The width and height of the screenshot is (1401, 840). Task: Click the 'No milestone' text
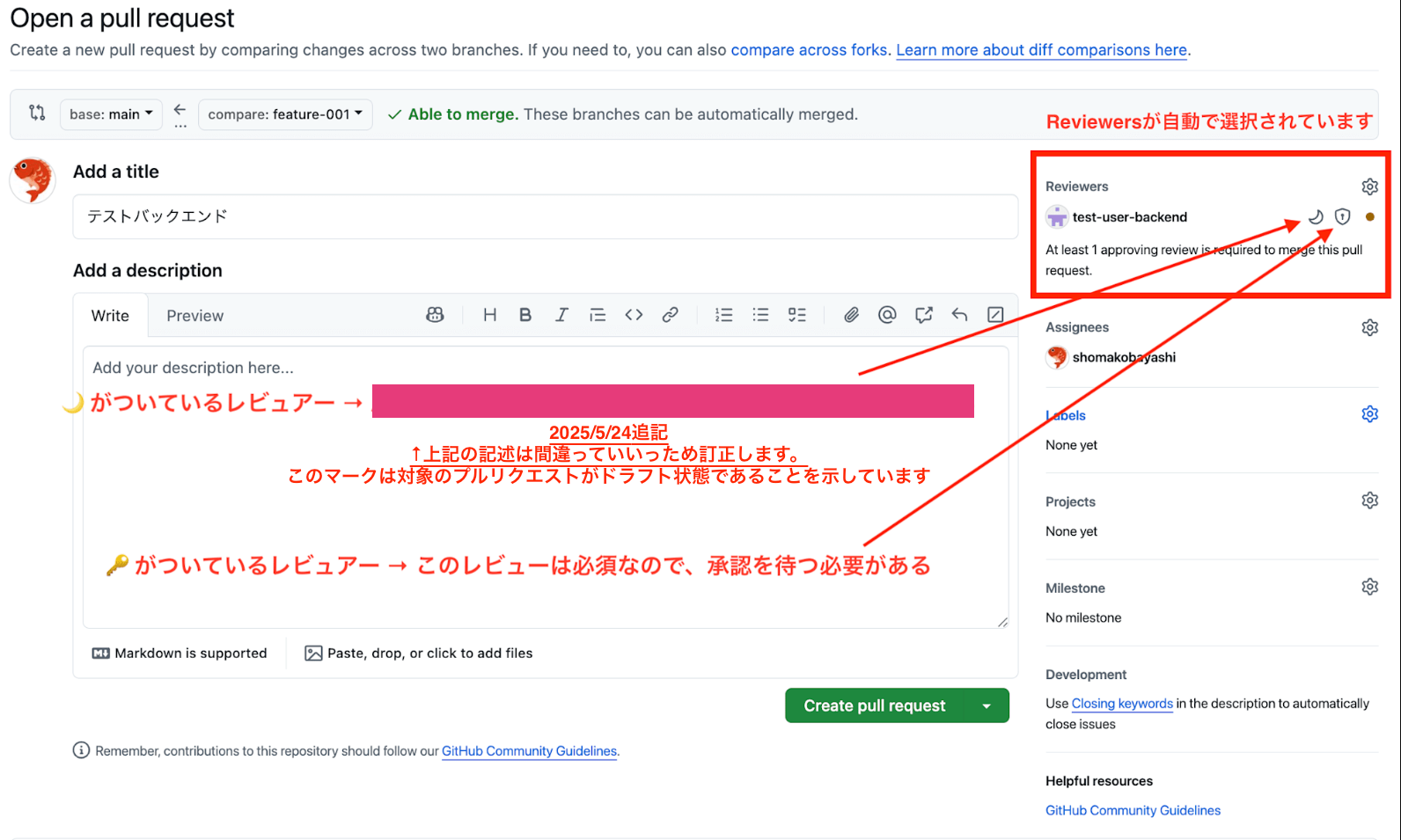click(x=1083, y=617)
